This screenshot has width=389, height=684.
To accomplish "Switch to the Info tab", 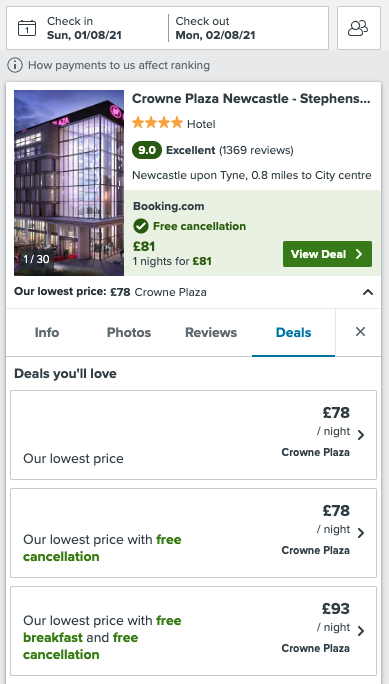I will [x=47, y=332].
